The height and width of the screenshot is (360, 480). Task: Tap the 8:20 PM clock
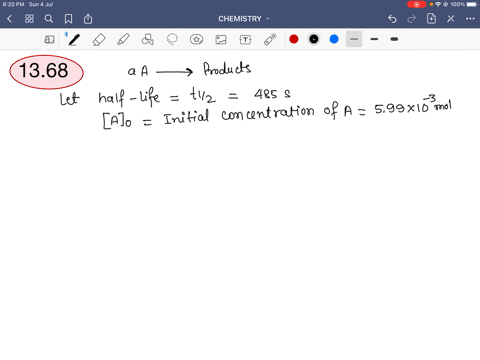[x=13, y=4]
